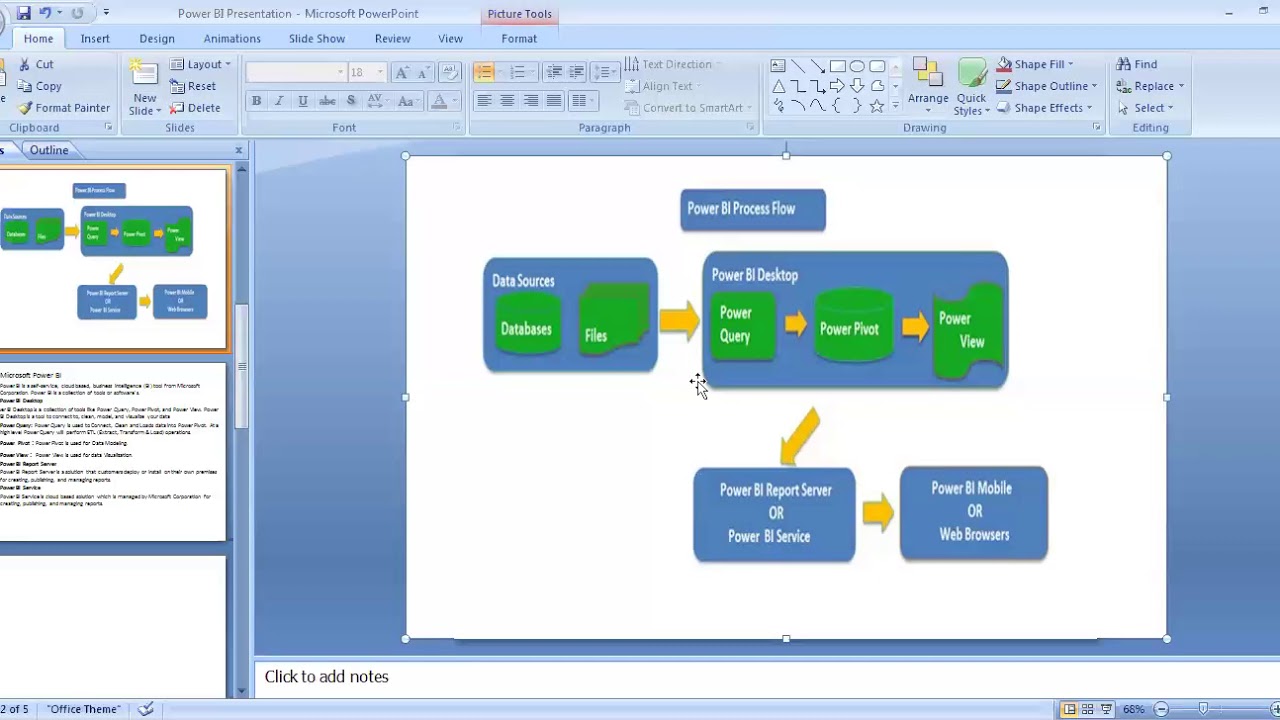Screen dimensions: 1280x720
Task: Open Shape Fill dropdown
Action: point(1036,64)
